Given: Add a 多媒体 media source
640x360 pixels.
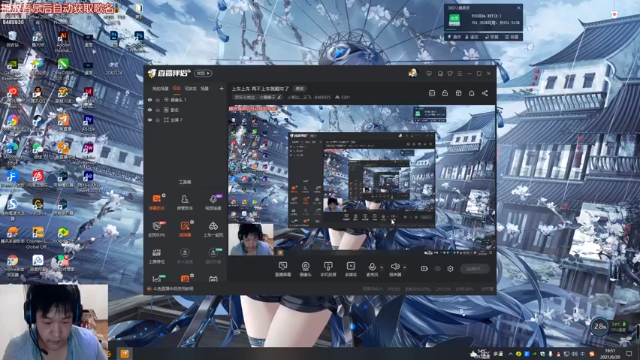Looking at the screenshot, I should tap(351, 269).
